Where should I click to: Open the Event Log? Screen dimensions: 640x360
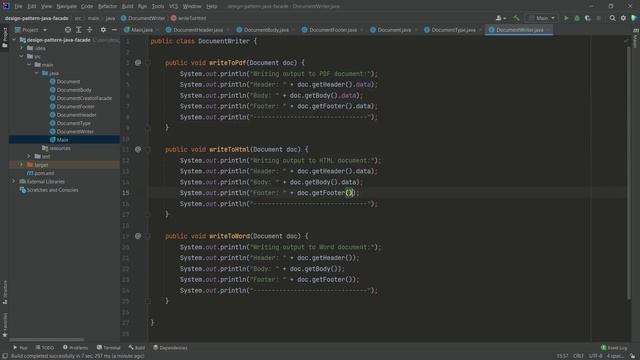[614, 348]
